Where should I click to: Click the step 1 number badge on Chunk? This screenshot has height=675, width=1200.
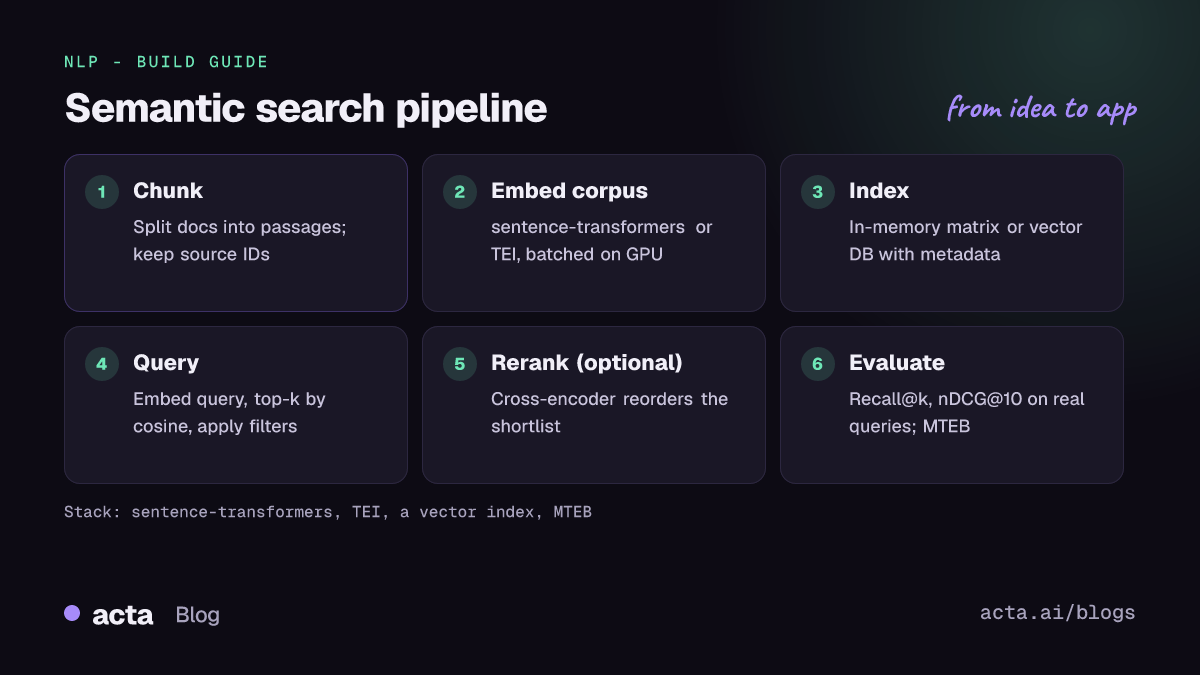(101, 191)
